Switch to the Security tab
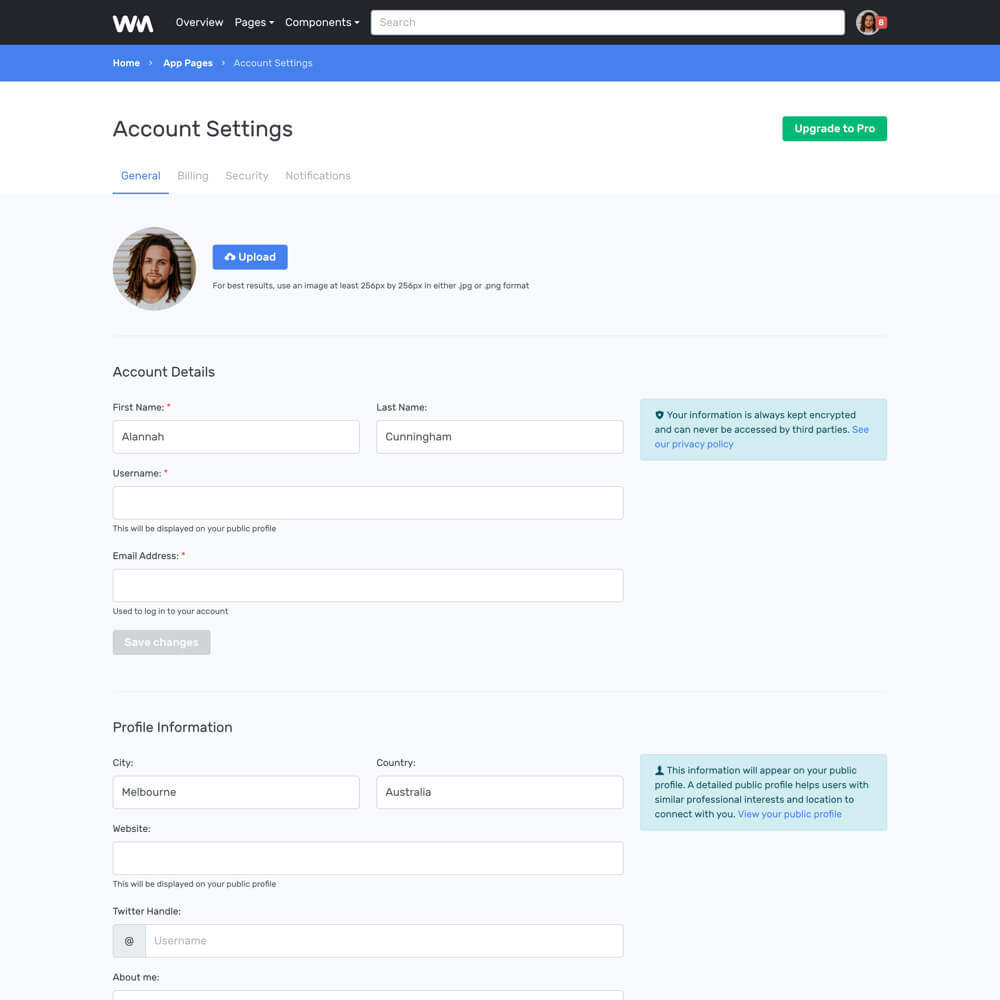The image size is (1000, 1000). tap(247, 176)
